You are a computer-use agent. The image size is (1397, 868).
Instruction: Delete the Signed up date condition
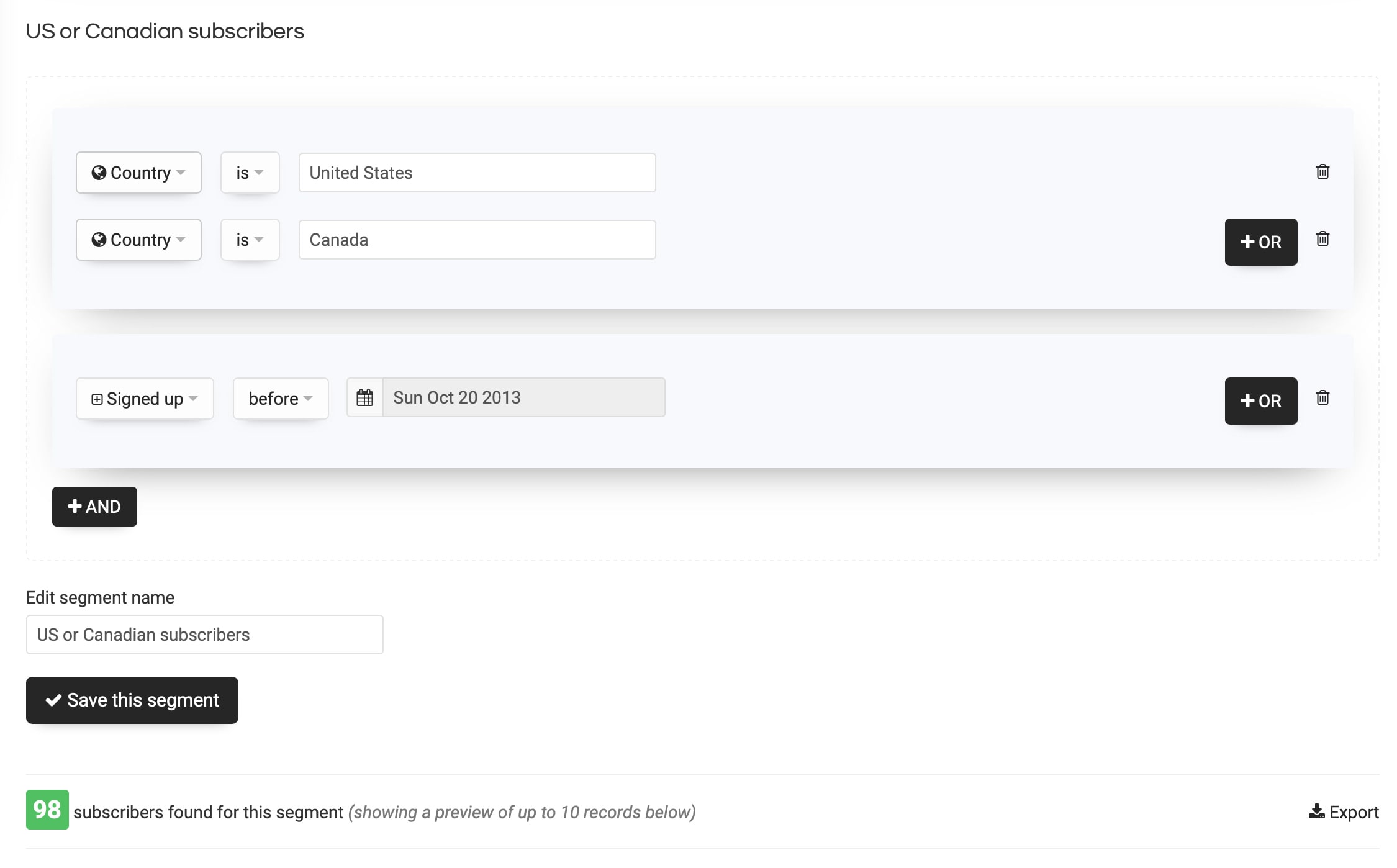(1322, 397)
